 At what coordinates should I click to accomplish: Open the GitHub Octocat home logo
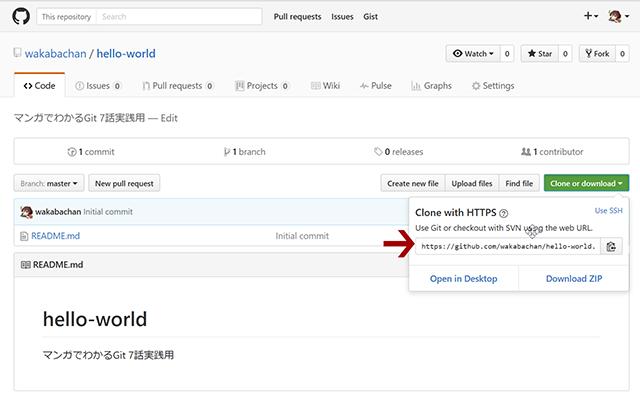click(x=21, y=17)
